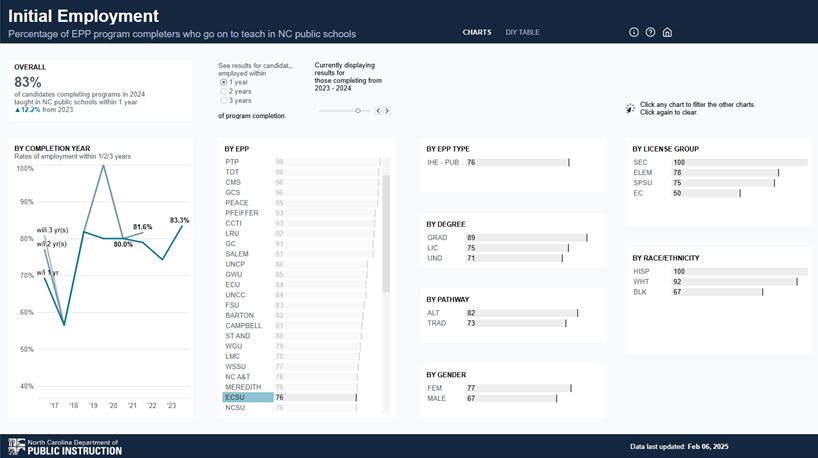Choose the 3 years employment option
Image resolution: width=818 pixels, height=458 pixels.
223,100
